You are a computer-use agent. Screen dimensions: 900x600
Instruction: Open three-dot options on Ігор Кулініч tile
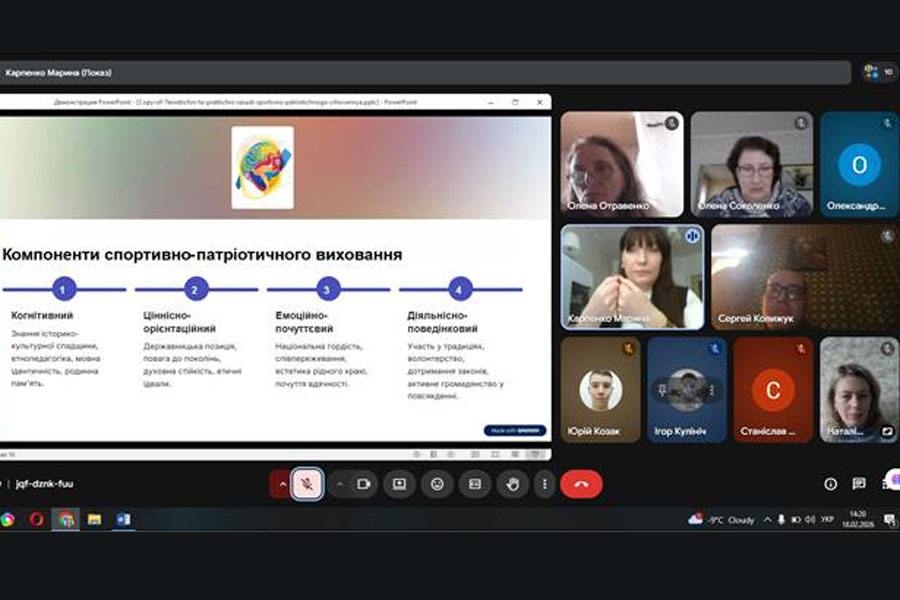pyautogui.click(x=712, y=390)
